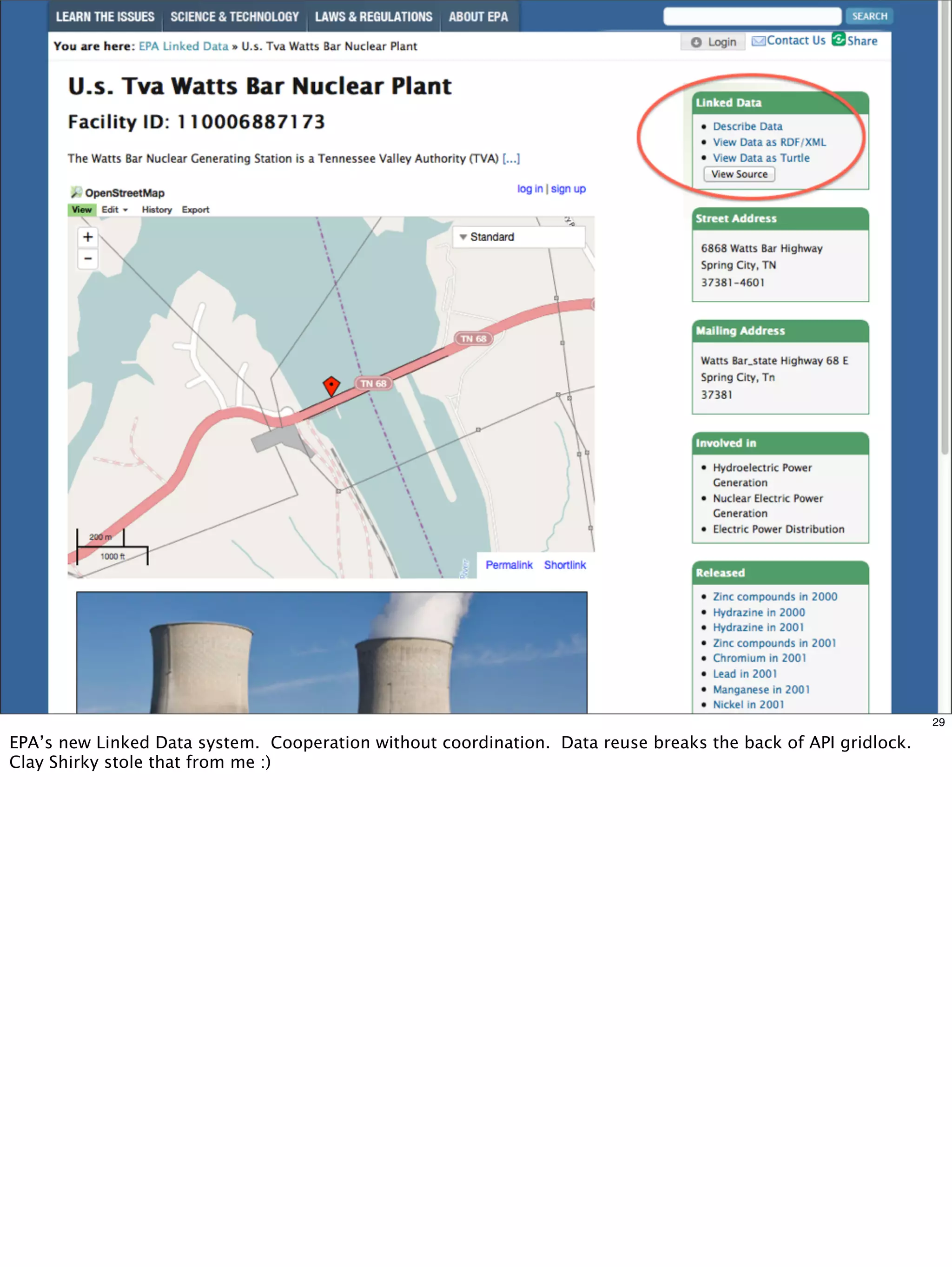The image size is (952, 1267).
Task: Open the Science & Technology menu
Action: click(x=235, y=17)
